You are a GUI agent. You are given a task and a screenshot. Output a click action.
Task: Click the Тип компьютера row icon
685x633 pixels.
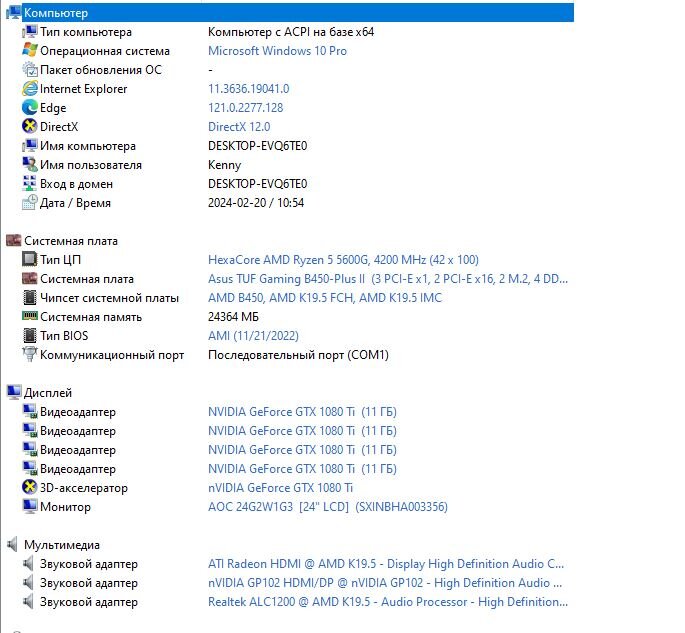click(x=30, y=32)
